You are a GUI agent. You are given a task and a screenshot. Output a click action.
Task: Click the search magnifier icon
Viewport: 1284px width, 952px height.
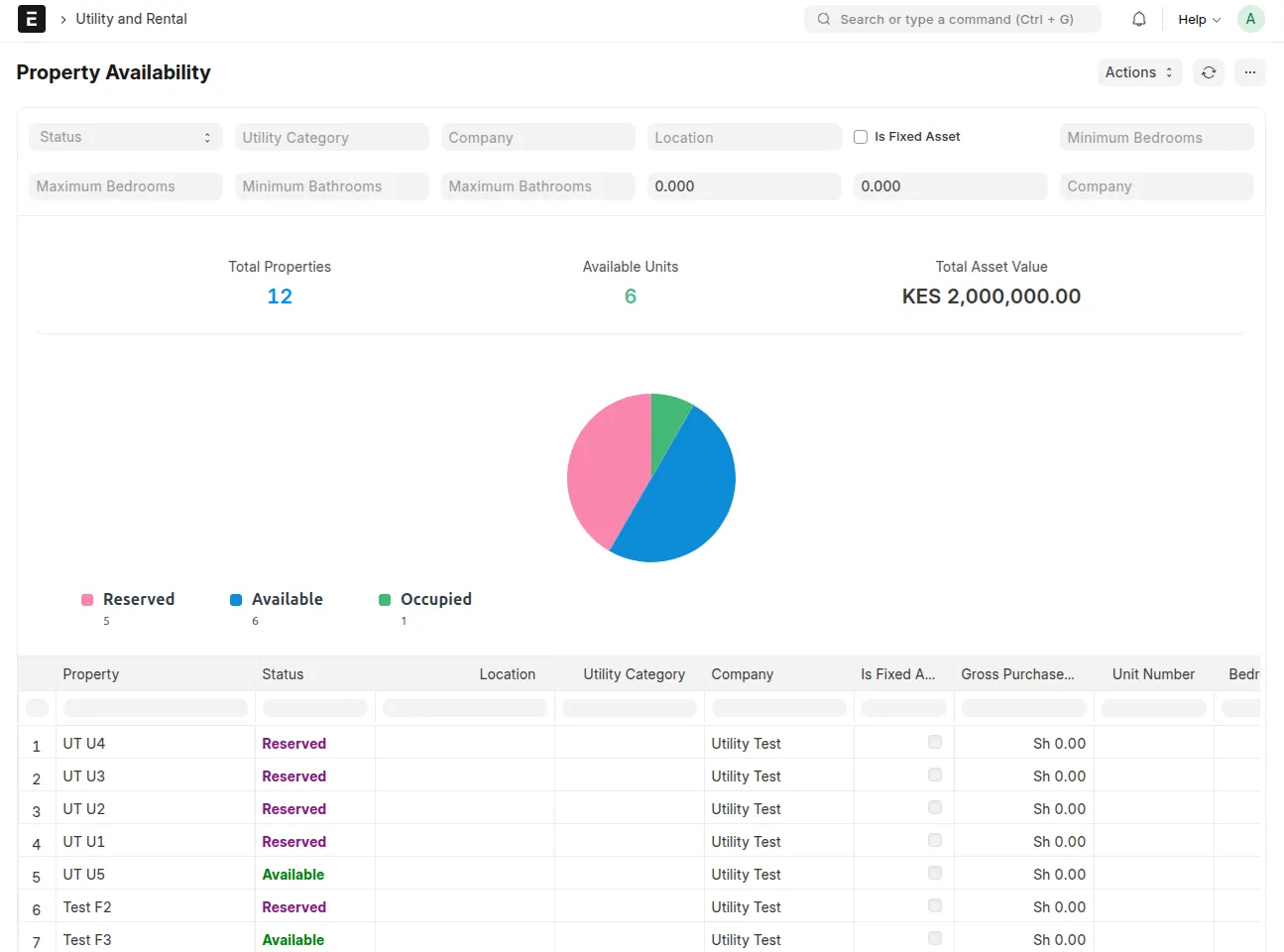[x=824, y=19]
